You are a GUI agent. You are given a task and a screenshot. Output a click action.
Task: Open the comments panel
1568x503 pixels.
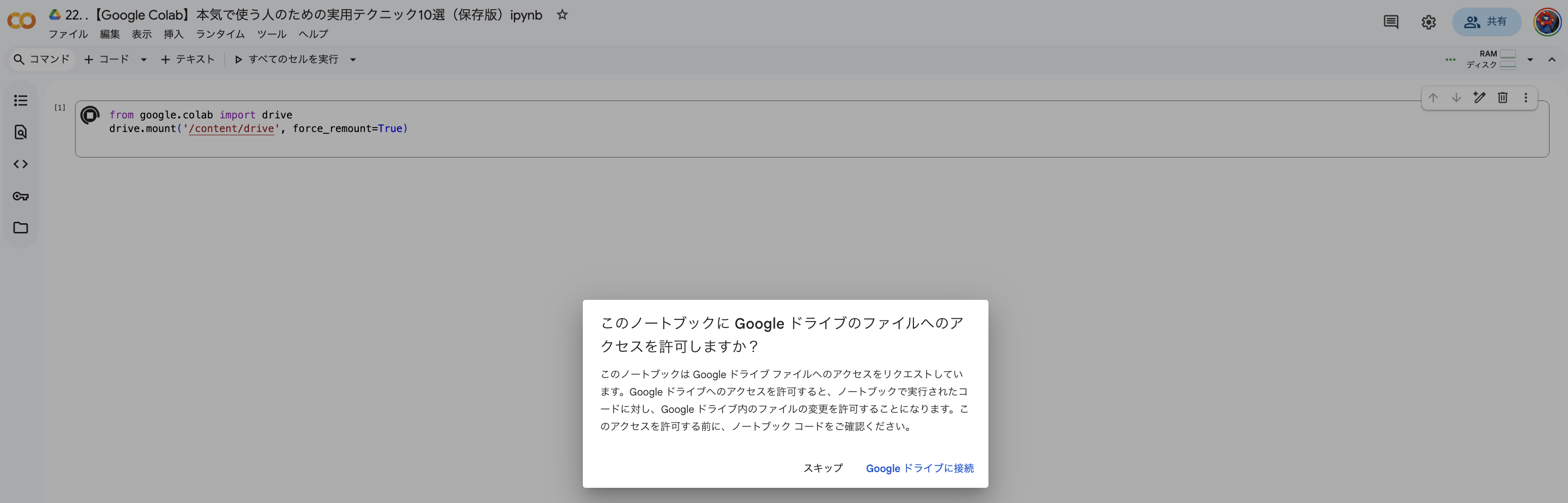click(x=1391, y=22)
